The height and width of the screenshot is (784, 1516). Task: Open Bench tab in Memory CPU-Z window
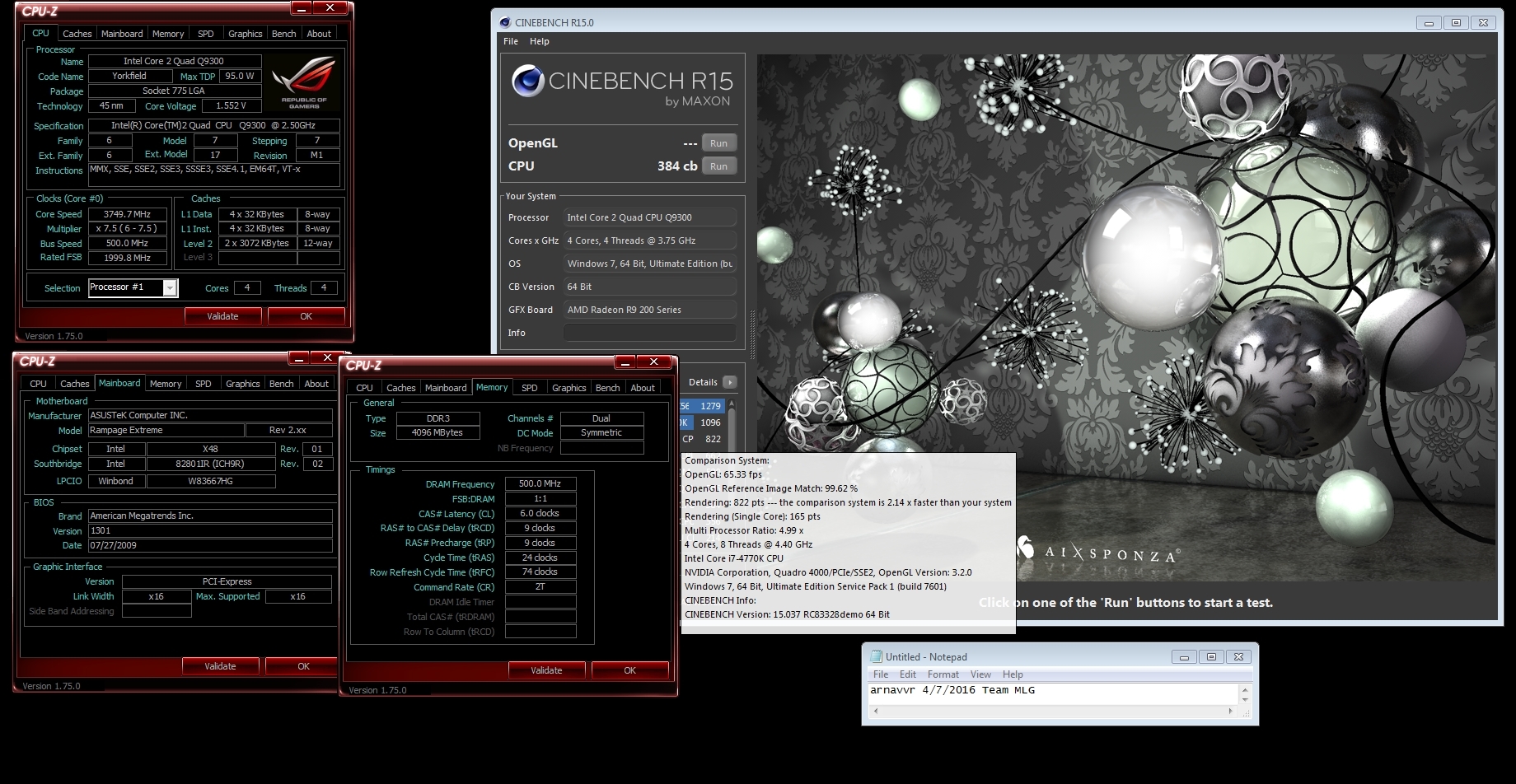tap(607, 388)
